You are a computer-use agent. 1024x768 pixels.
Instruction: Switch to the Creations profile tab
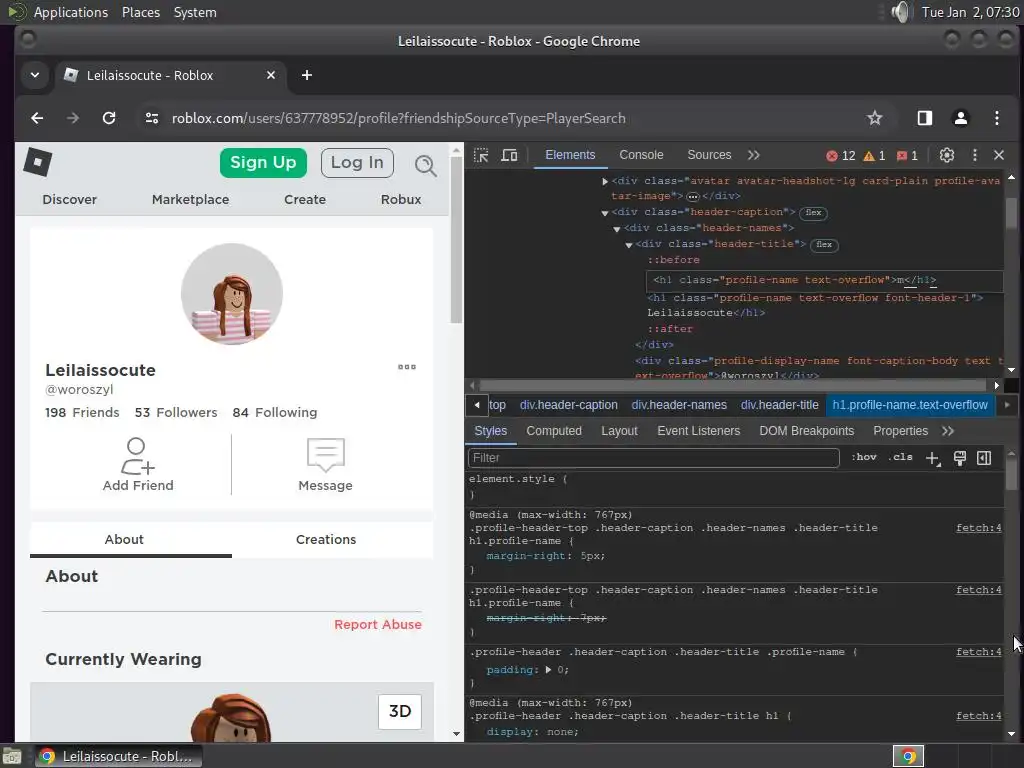[326, 539]
